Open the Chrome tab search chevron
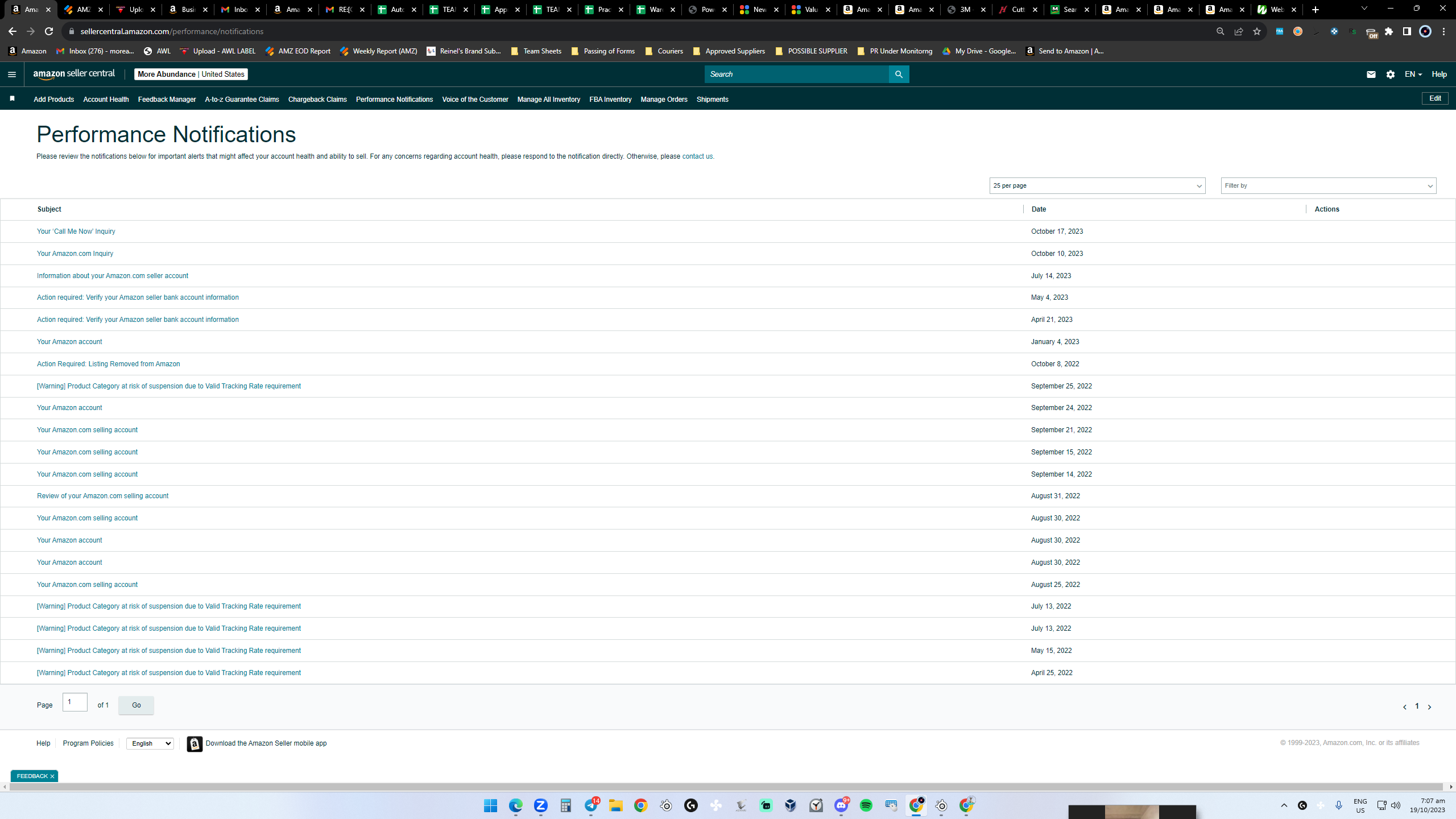 point(1364,9)
